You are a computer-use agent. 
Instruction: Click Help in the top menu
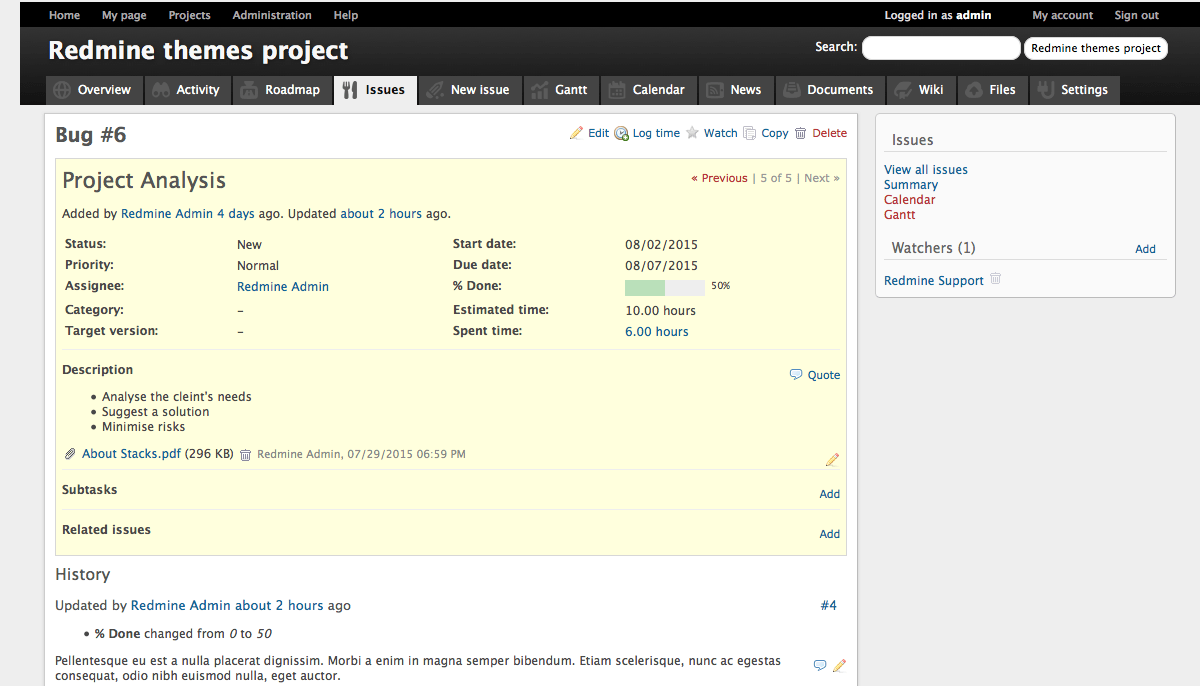(346, 15)
